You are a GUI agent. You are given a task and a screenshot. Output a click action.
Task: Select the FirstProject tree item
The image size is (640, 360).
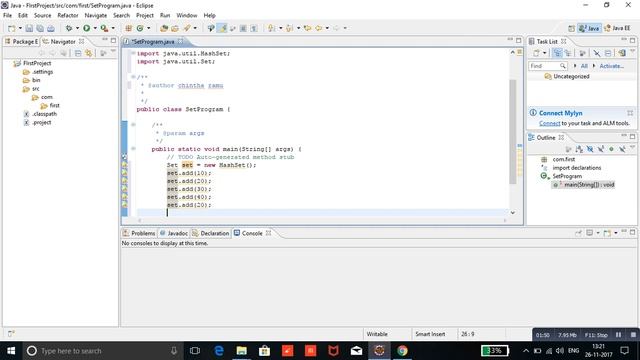coord(32,63)
